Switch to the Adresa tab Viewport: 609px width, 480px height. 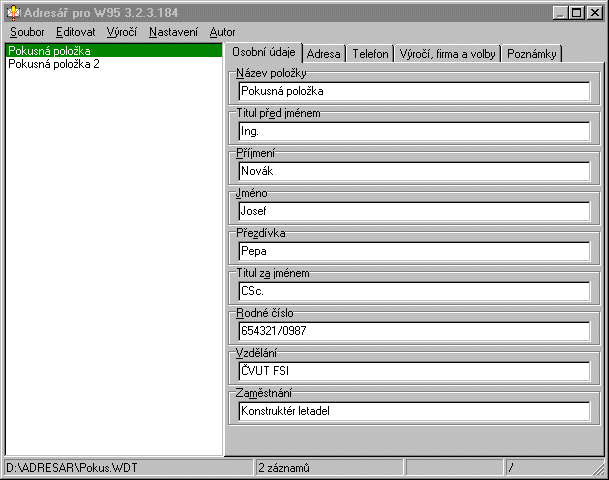tap(324, 54)
